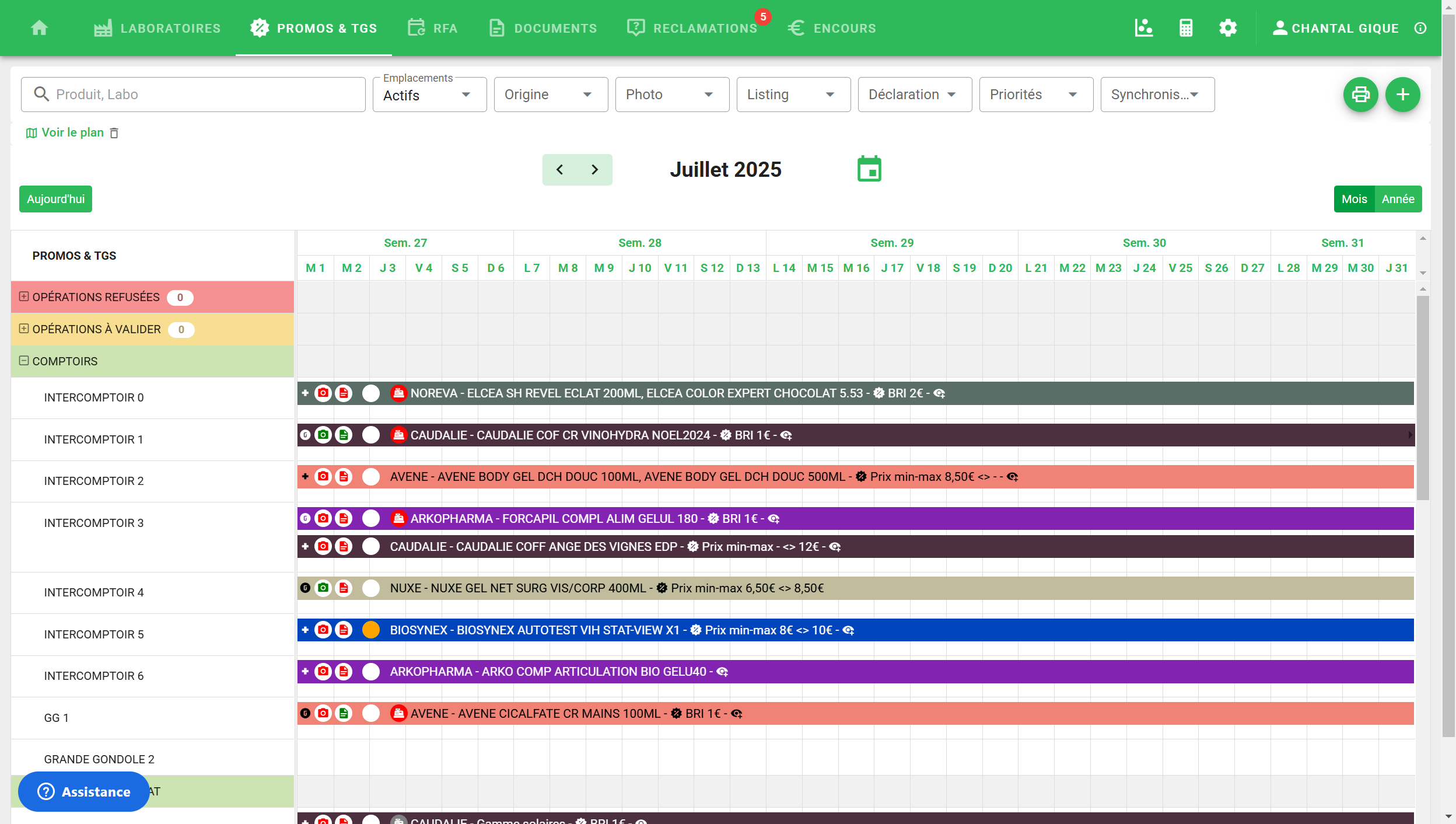This screenshot has width=1456, height=824.
Task: Click the red camera icon on CAUDALIE COFF ANGE row
Action: click(323, 546)
